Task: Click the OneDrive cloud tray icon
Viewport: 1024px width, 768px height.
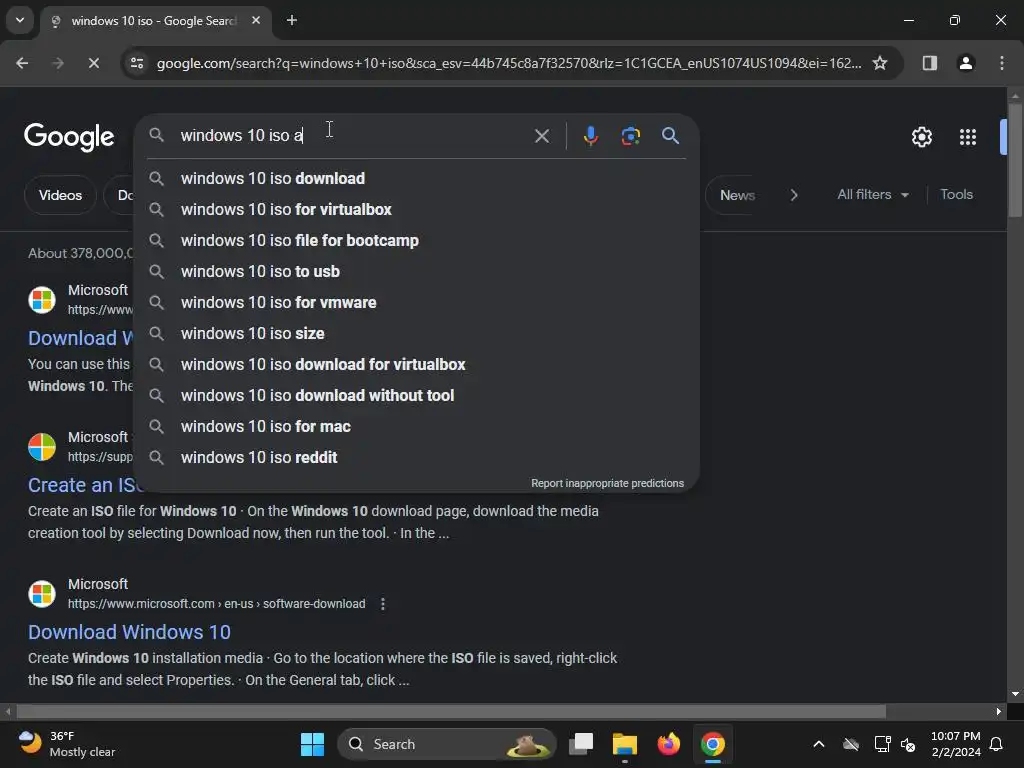Action: click(850, 744)
